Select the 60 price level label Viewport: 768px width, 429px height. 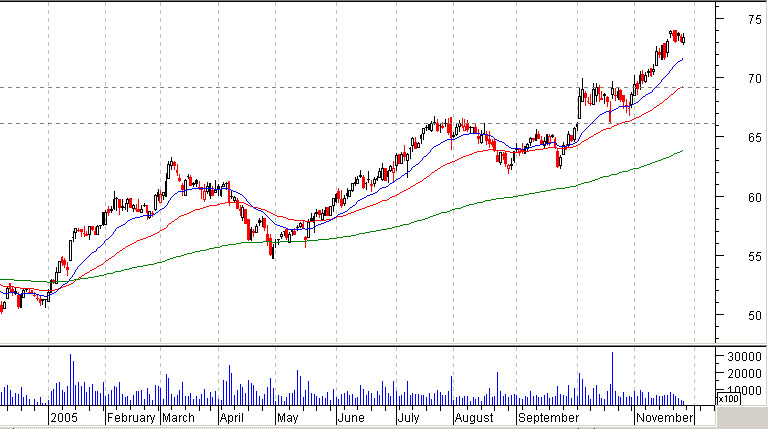tap(755, 197)
